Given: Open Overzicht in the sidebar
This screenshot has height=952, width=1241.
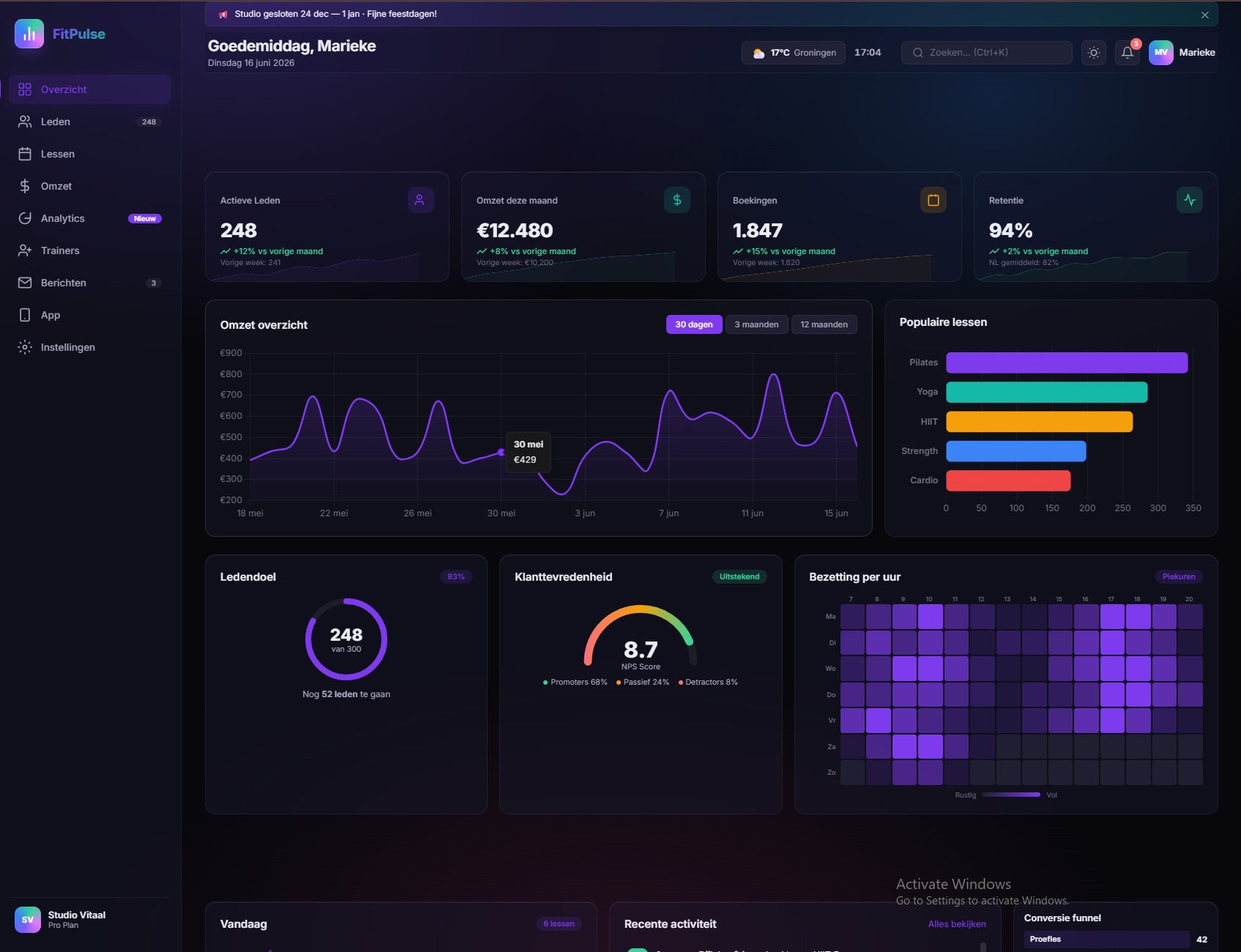Looking at the screenshot, I should 90,89.
